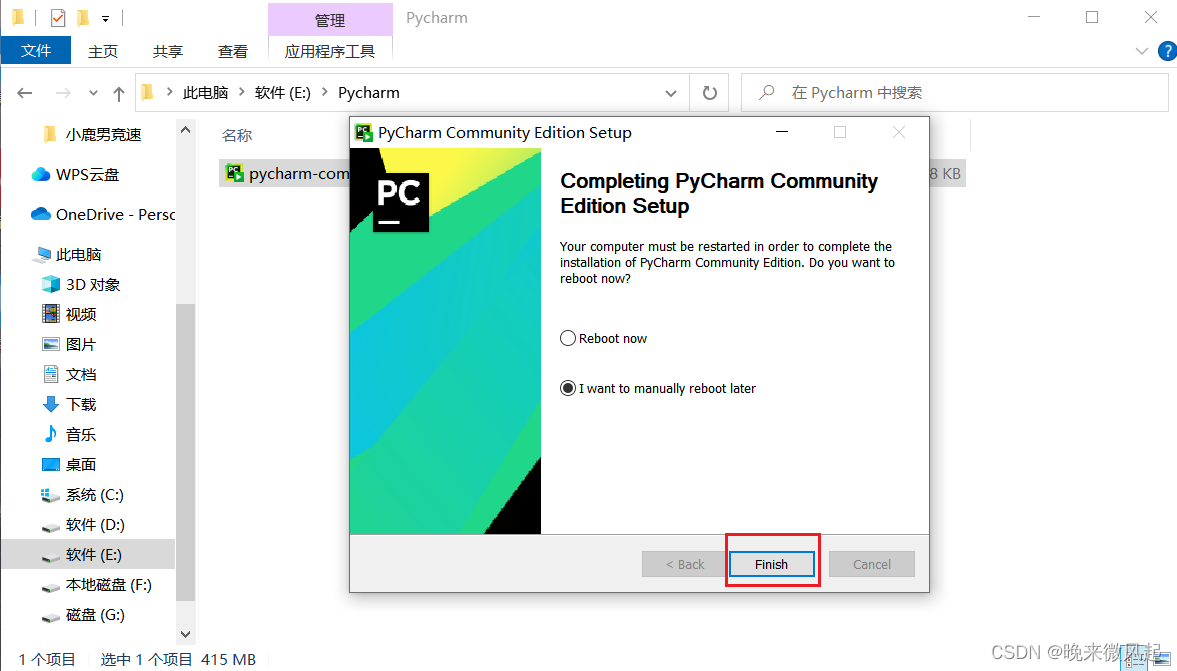Select 磁盘 (G:) drive

95,615
